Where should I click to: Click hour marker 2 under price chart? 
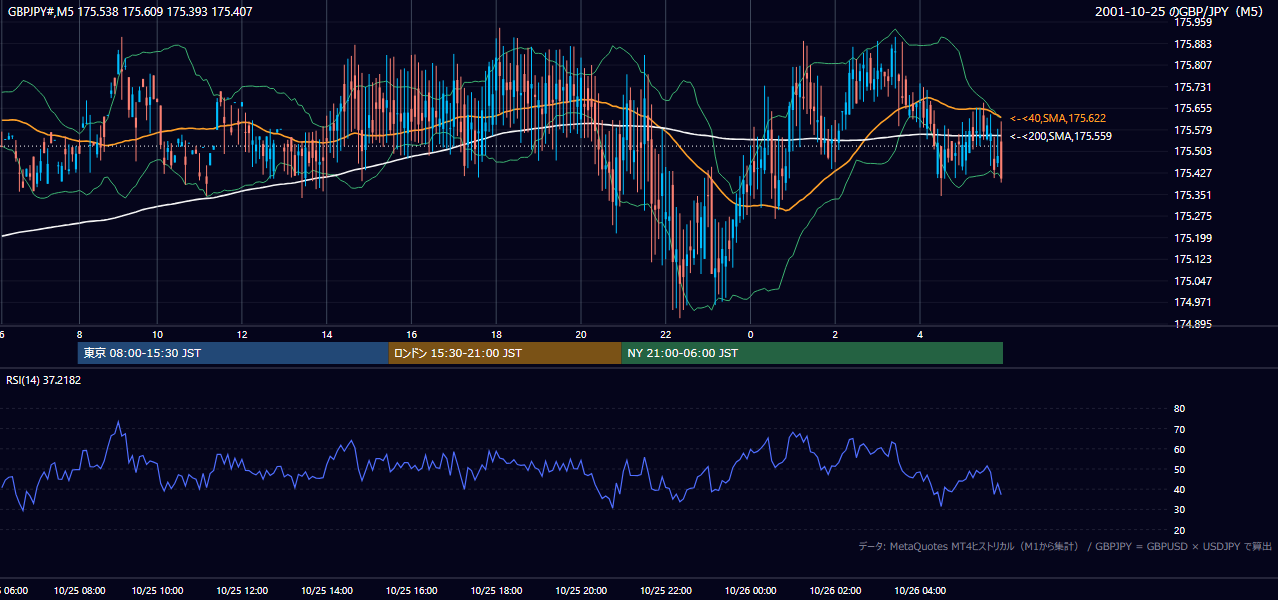point(835,334)
